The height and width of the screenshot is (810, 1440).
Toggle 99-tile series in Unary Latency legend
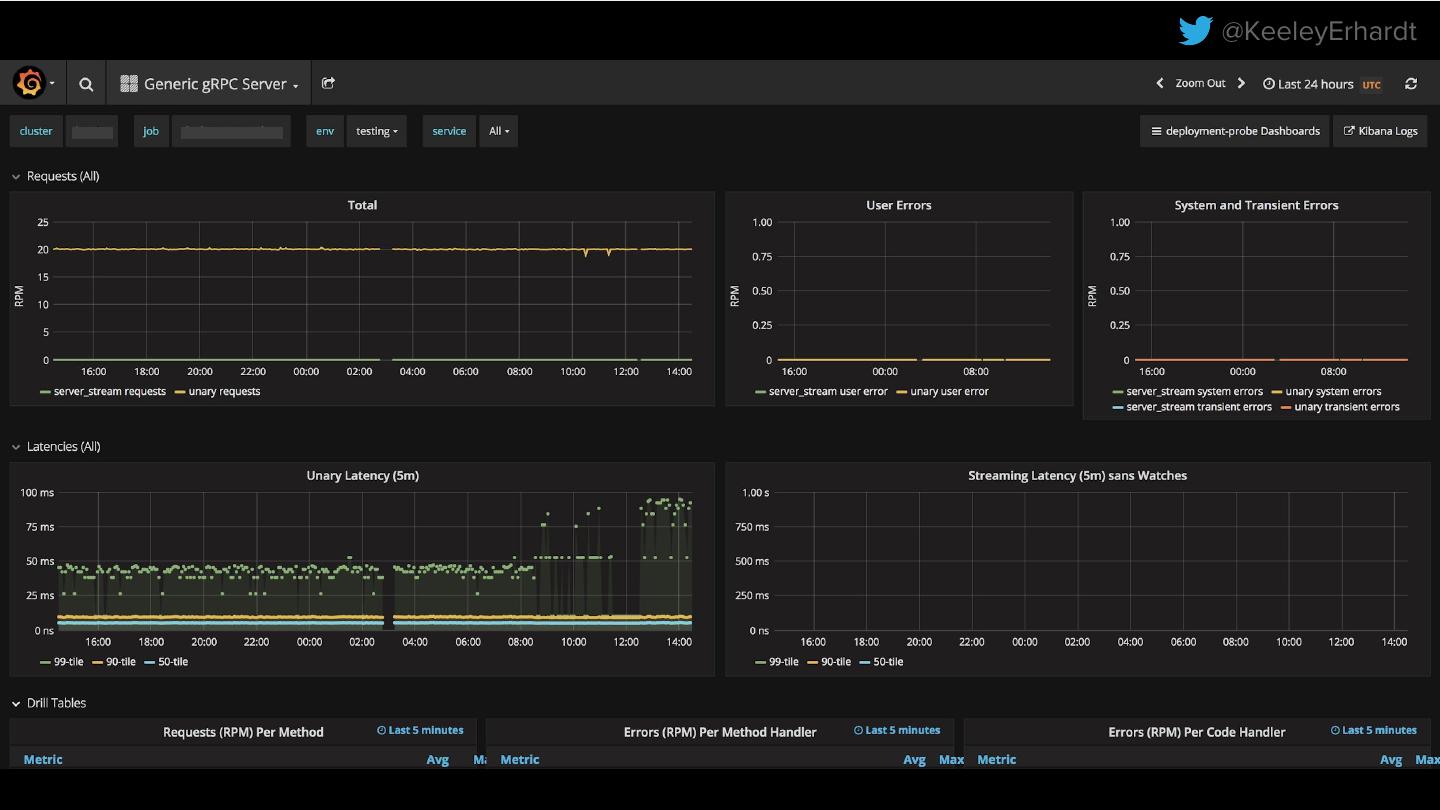coord(68,662)
